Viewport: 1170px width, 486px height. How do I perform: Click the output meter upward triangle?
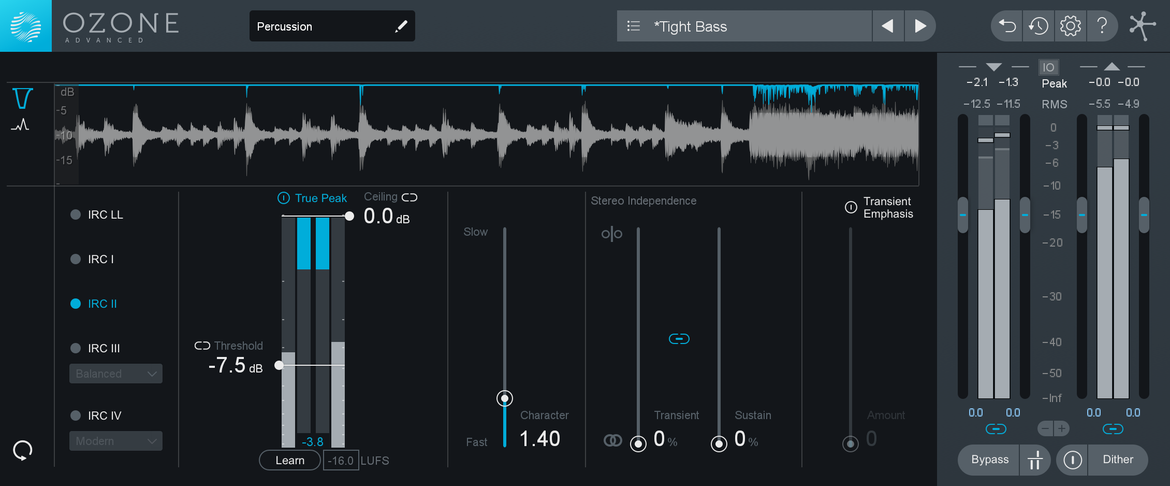tap(1112, 66)
